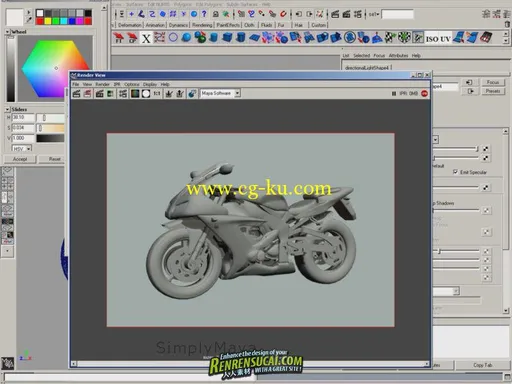Click the Presets button in Attribute Editor
This screenshot has width=512, height=384.
tap(493, 91)
